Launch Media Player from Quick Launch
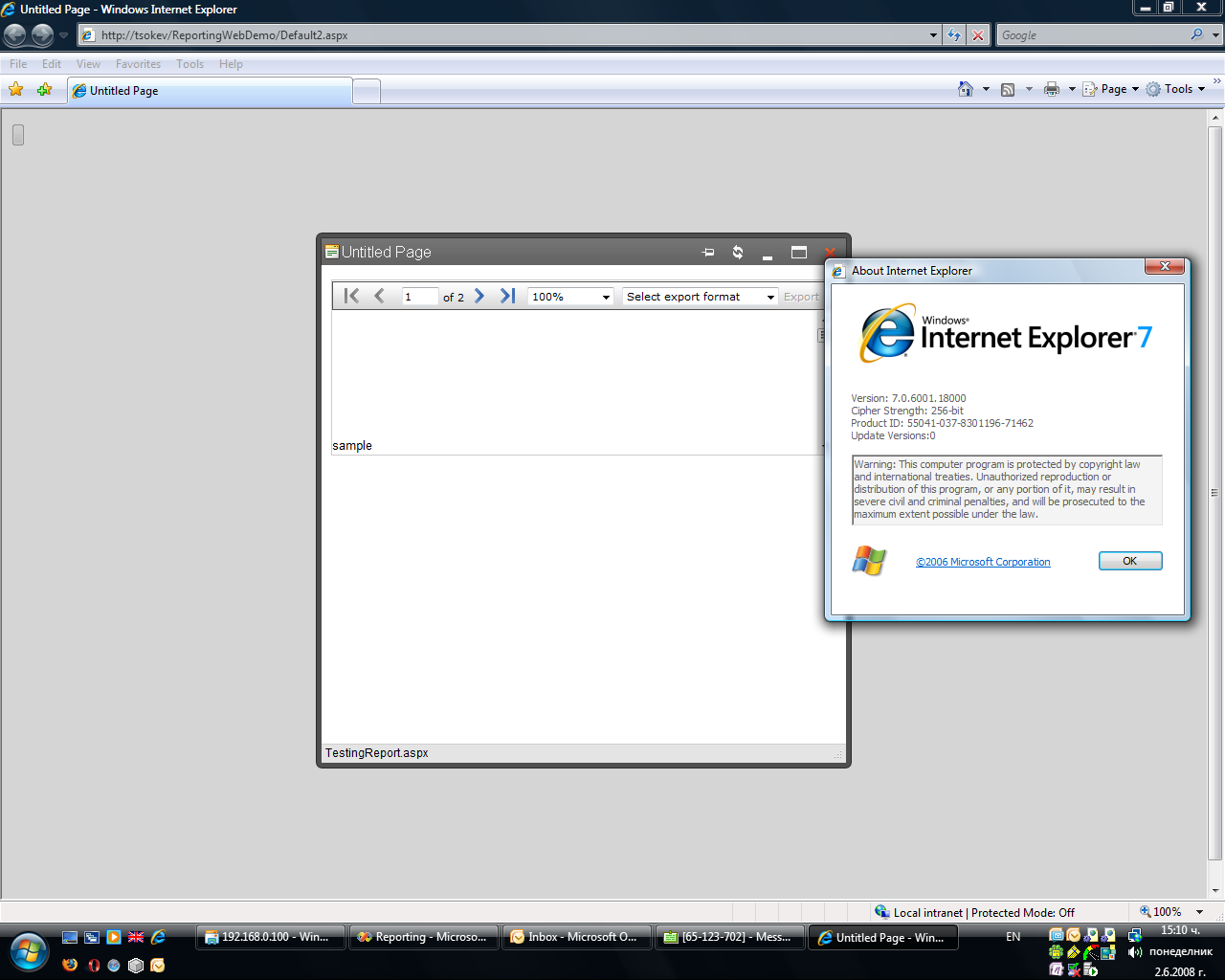The height and width of the screenshot is (980, 1225). pyautogui.click(x=114, y=937)
